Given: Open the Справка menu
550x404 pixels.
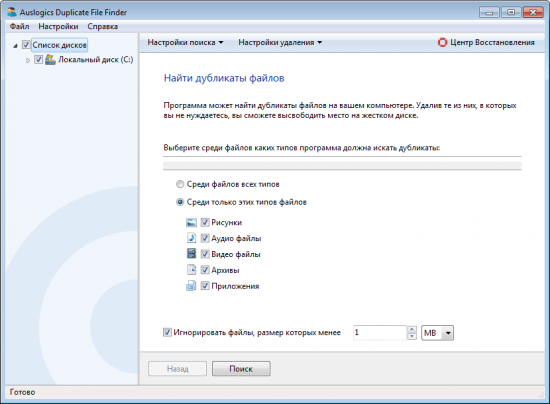Looking at the screenshot, I should [102, 26].
